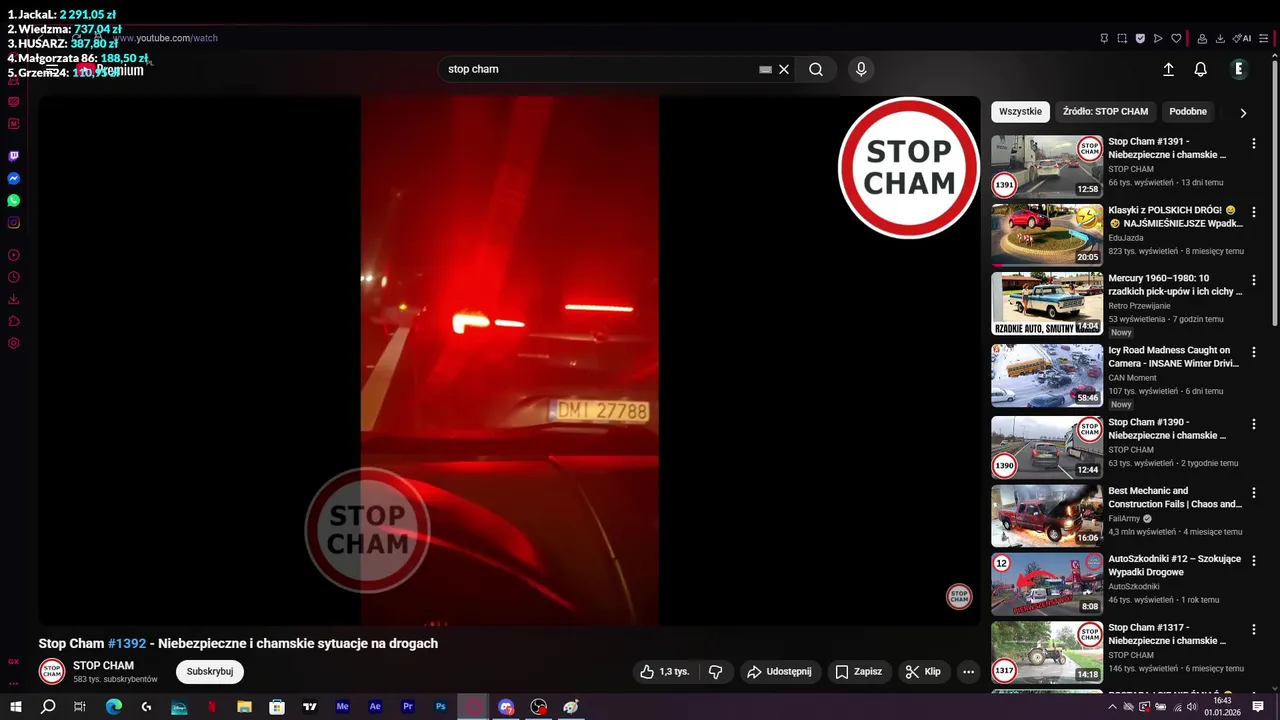Screen dimensions: 1280x720
Task: Open options menu for Icy Road Madness video
Action: (1254, 353)
